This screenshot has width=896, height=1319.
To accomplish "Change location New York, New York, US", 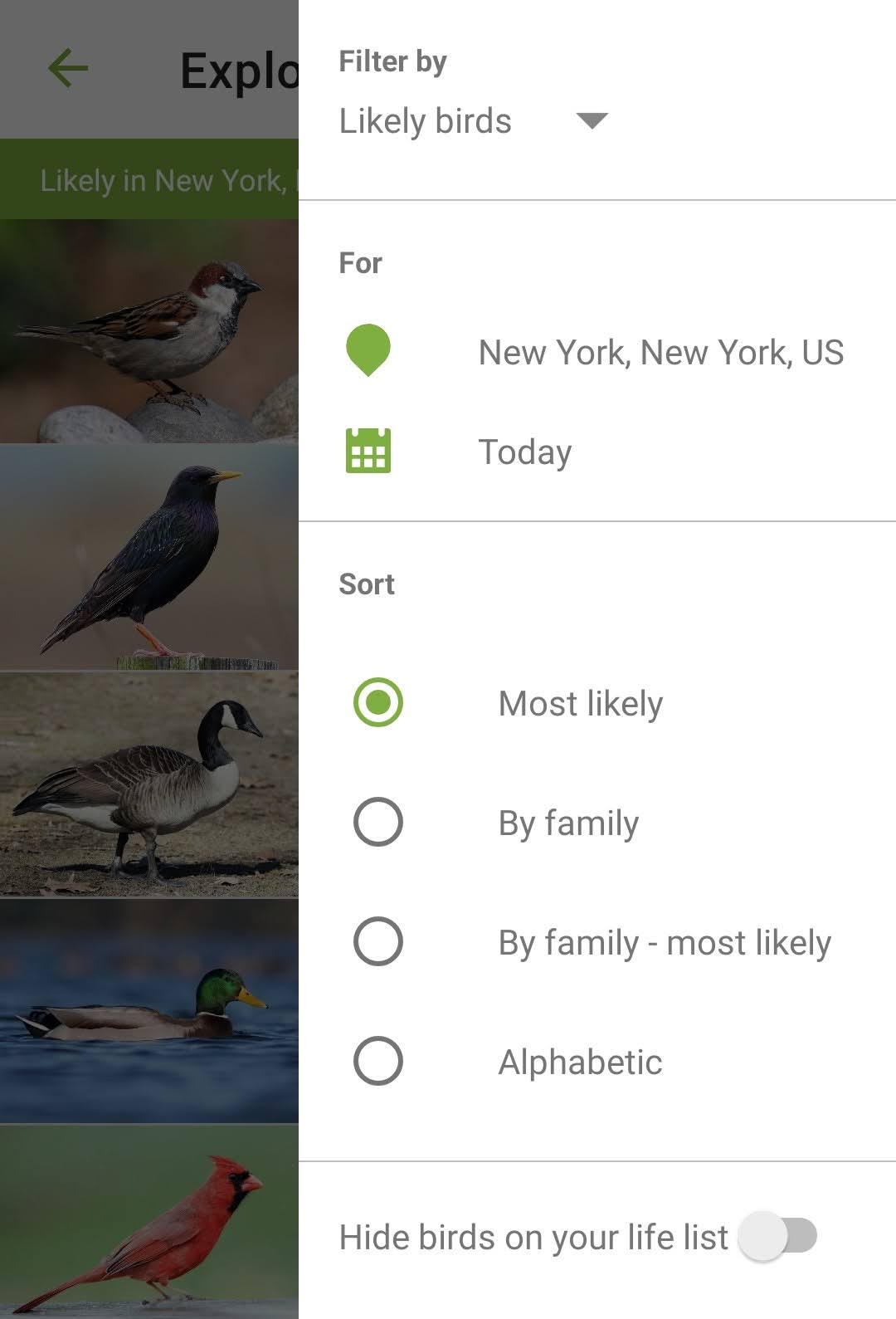I will [661, 352].
